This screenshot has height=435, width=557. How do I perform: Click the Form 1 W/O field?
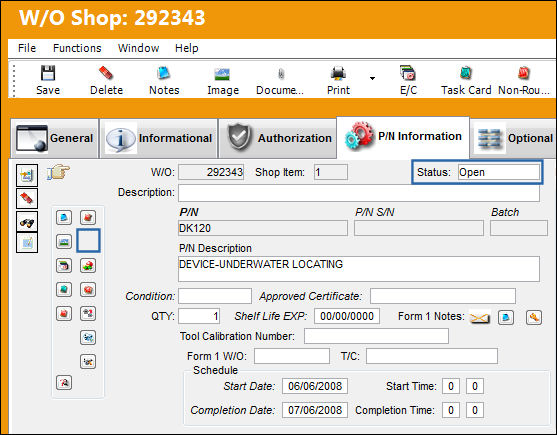292,356
